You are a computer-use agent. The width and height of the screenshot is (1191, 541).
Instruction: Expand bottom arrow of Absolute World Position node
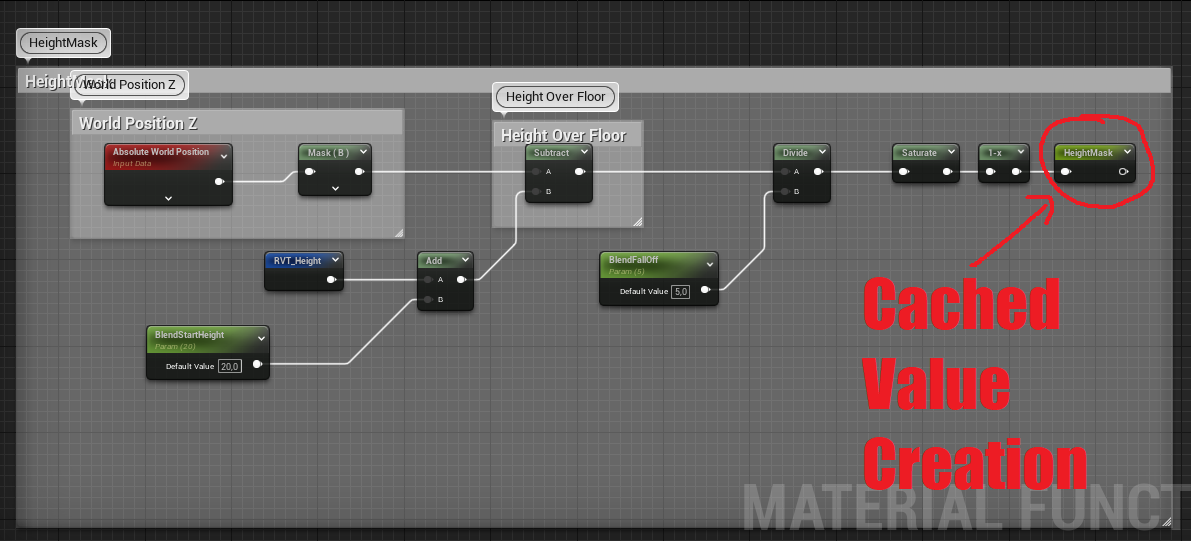pos(168,198)
